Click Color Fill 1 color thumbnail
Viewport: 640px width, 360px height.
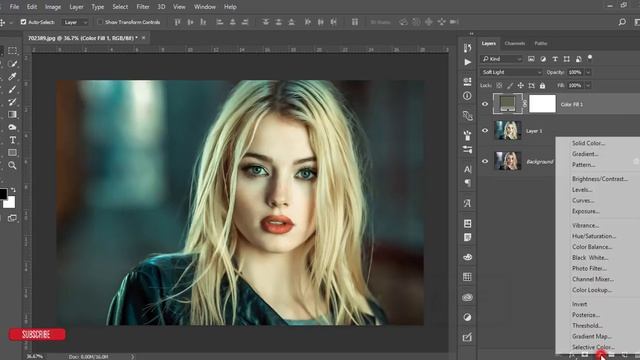pyautogui.click(x=507, y=104)
